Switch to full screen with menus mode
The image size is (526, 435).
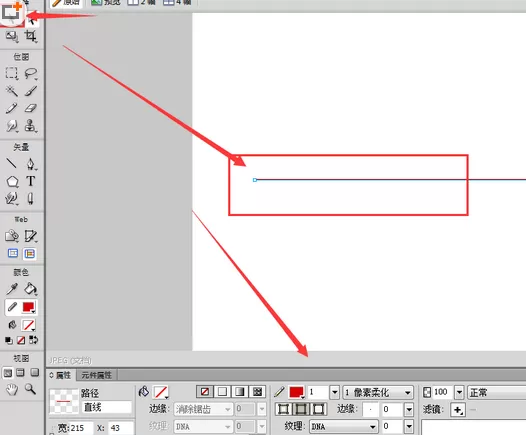(x=20, y=372)
